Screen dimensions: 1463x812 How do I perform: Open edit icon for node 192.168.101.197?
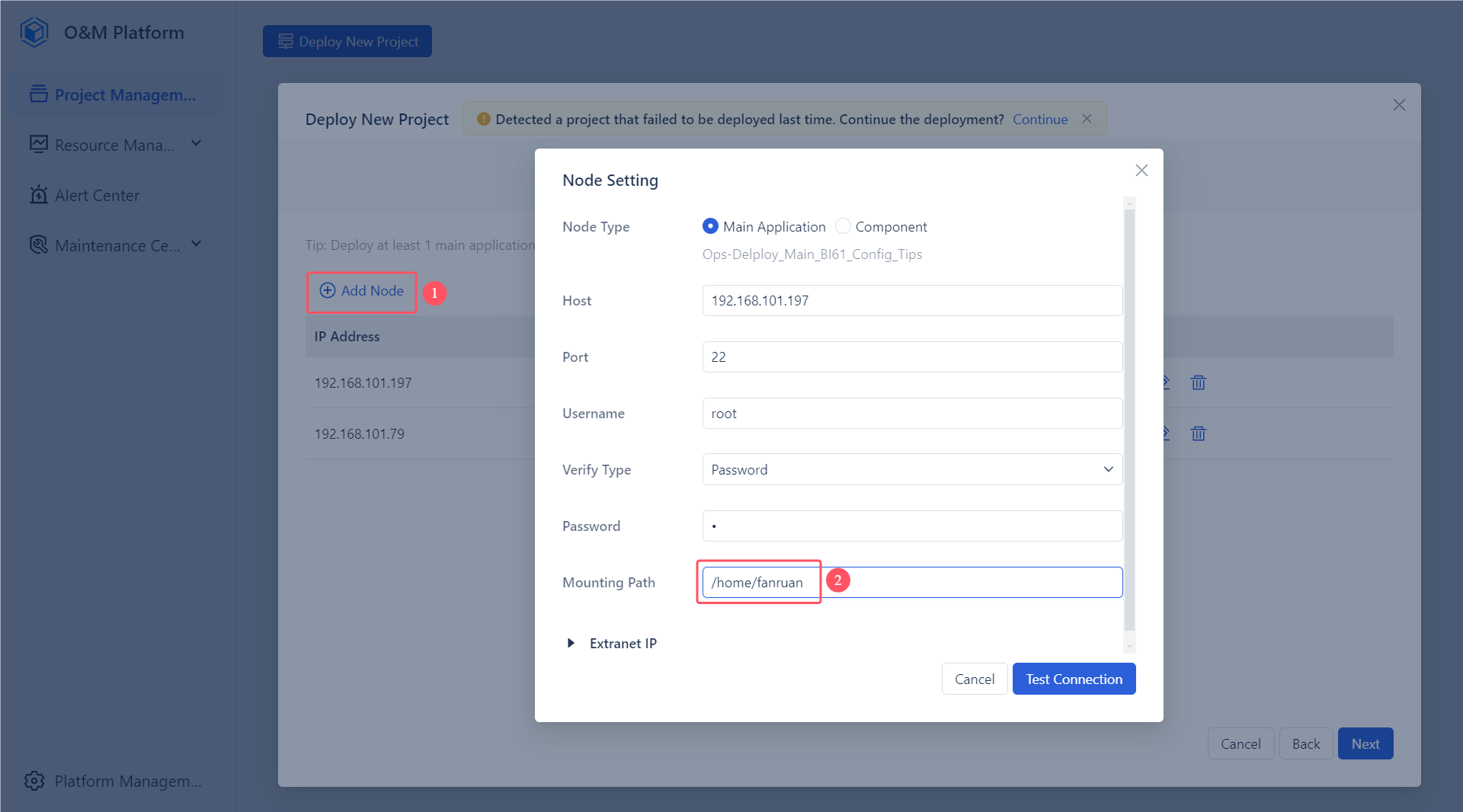[1164, 383]
